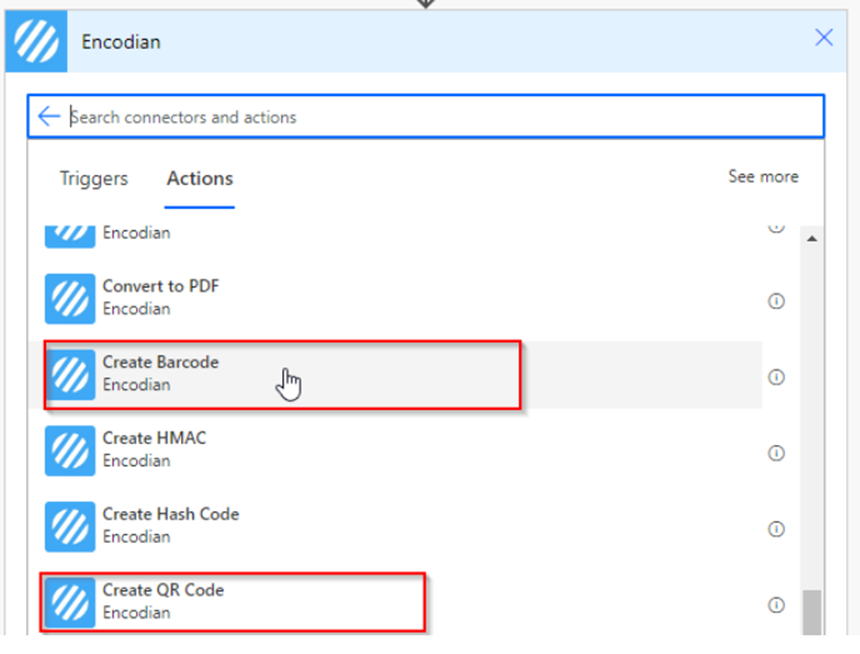The image size is (860, 654).
Task: Expand the list with See more
Action: tap(763, 177)
